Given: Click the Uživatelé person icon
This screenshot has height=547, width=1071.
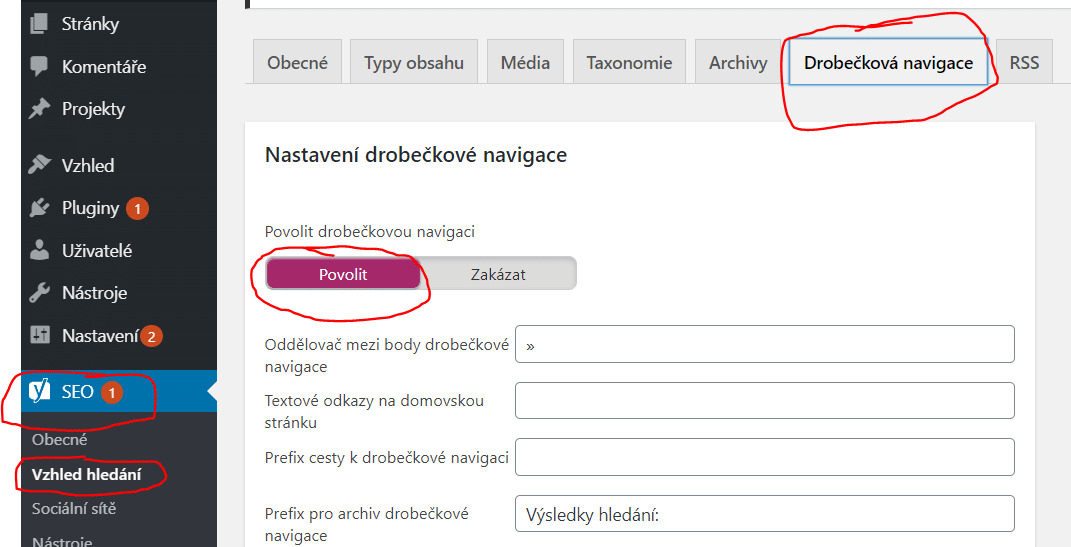Looking at the screenshot, I should (x=40, y=250).
